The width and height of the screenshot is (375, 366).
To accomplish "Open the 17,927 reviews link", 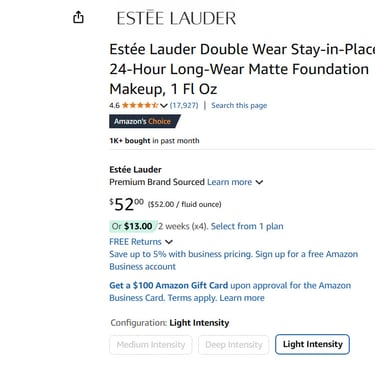I will pos(184,105).
